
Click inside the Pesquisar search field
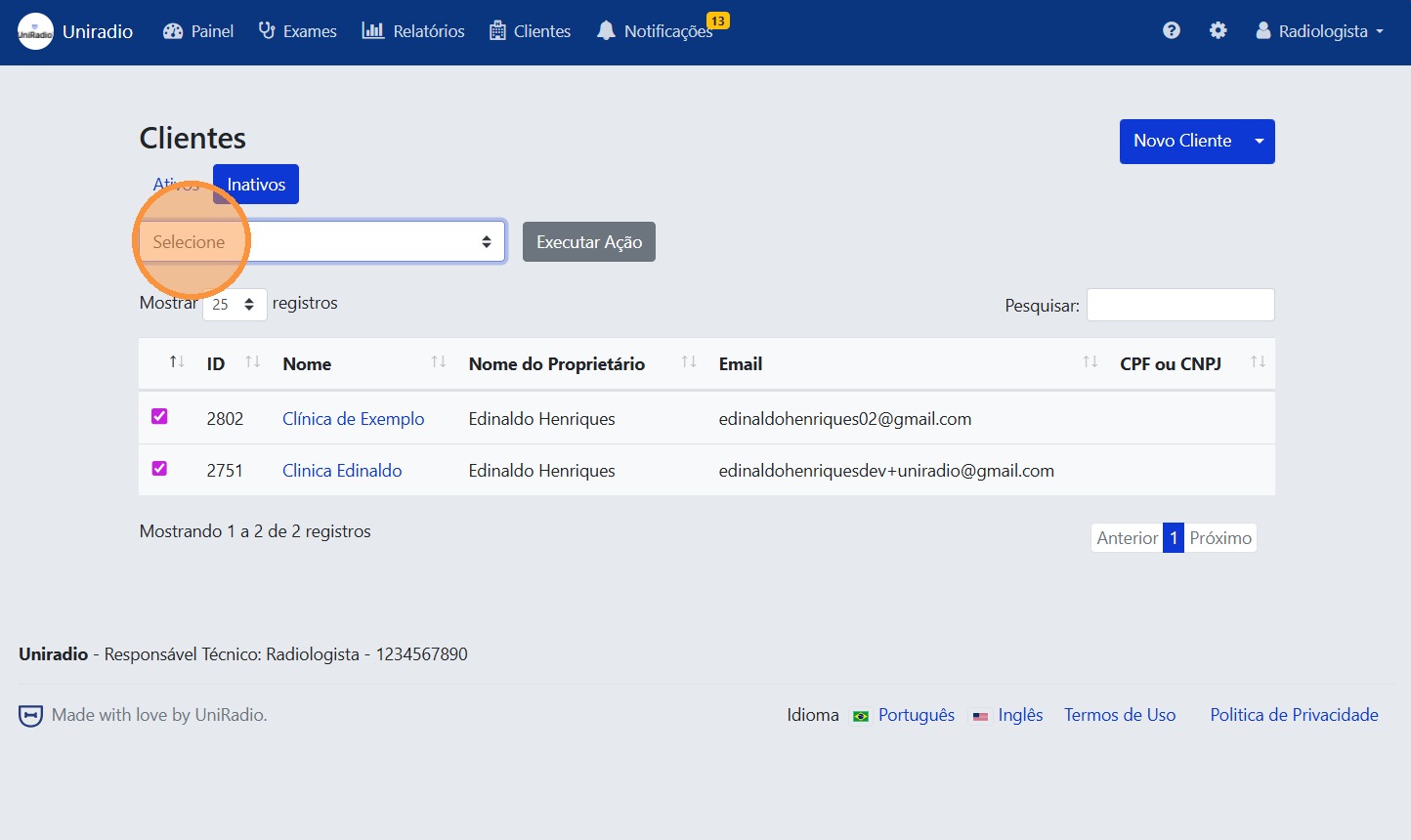pyautogui.click(x=1179, y=304)
